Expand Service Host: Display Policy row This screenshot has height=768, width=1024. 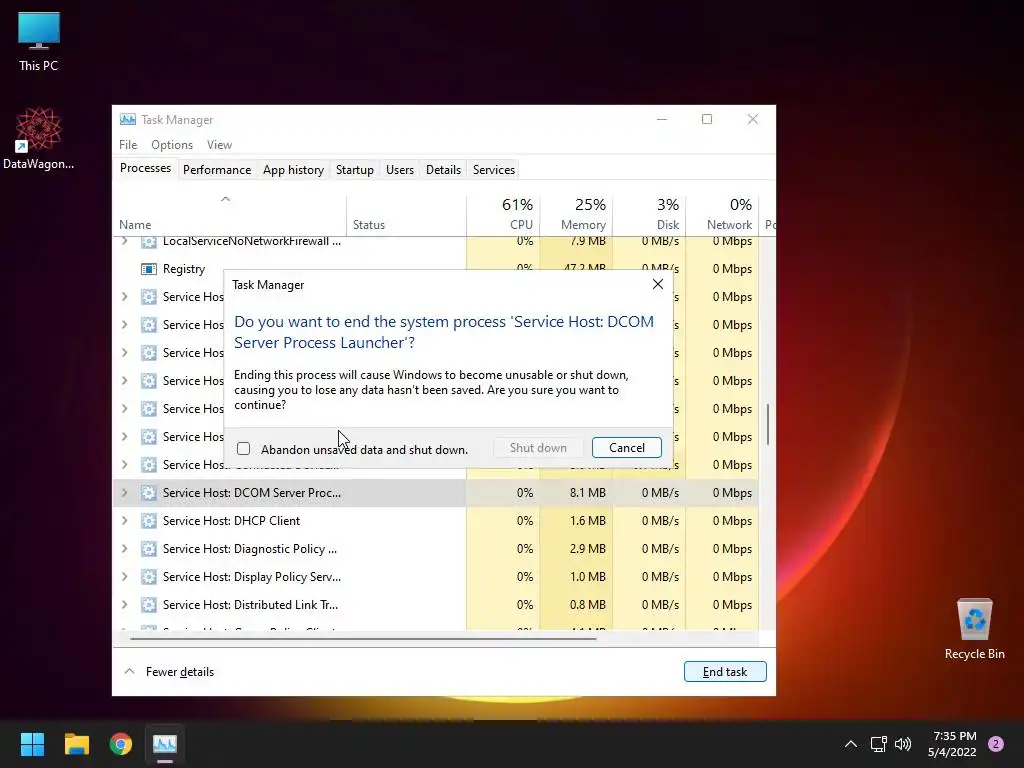[125, 577]
